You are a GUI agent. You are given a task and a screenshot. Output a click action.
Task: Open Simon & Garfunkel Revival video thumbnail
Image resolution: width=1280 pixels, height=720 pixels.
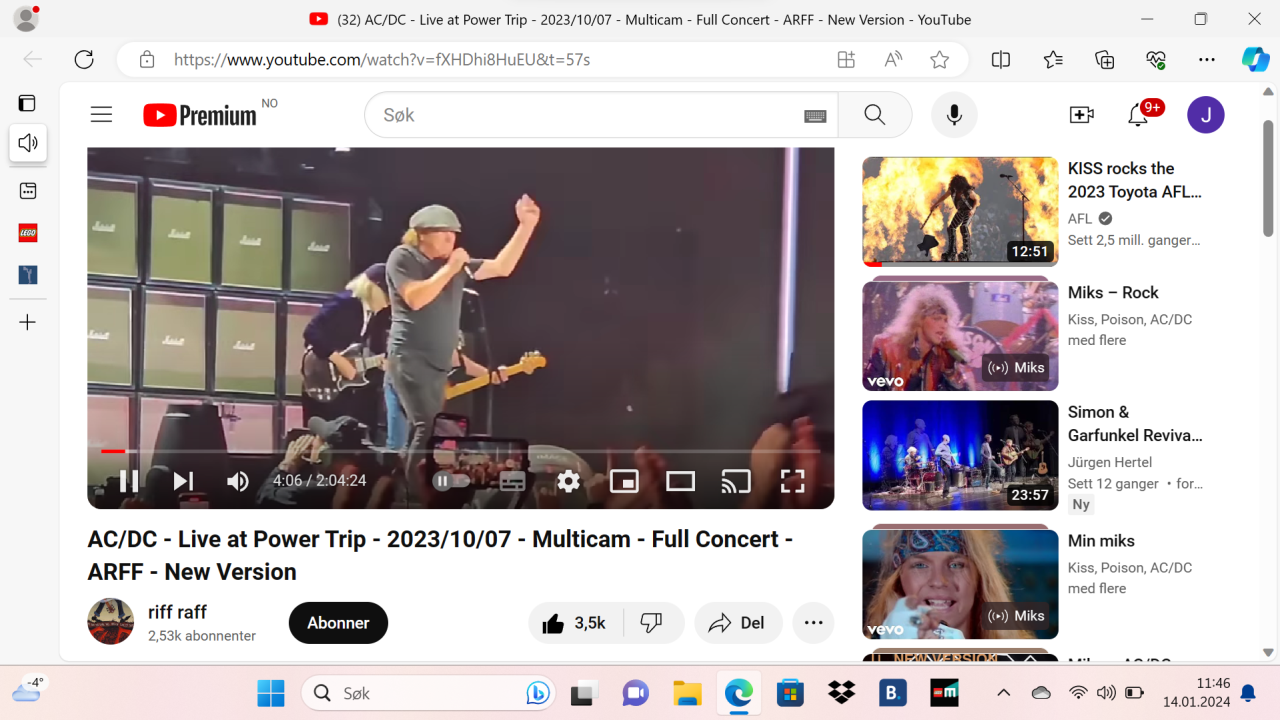[x=960, y=455]
